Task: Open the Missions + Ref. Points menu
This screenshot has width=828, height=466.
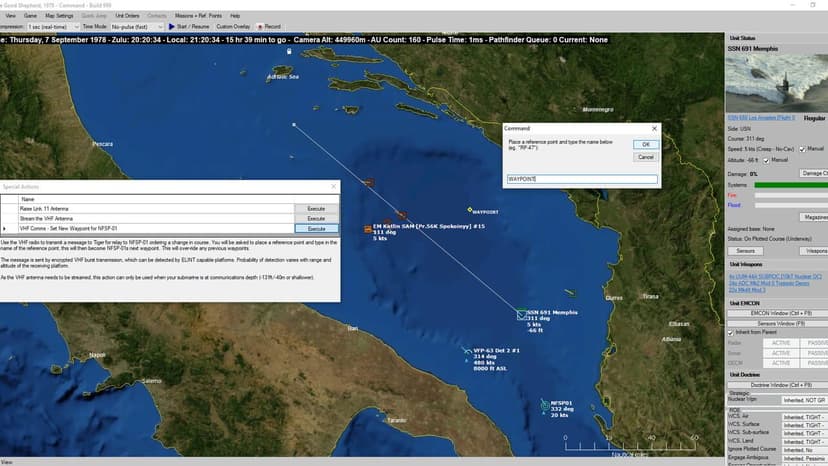Action: (x=199, y=16)
